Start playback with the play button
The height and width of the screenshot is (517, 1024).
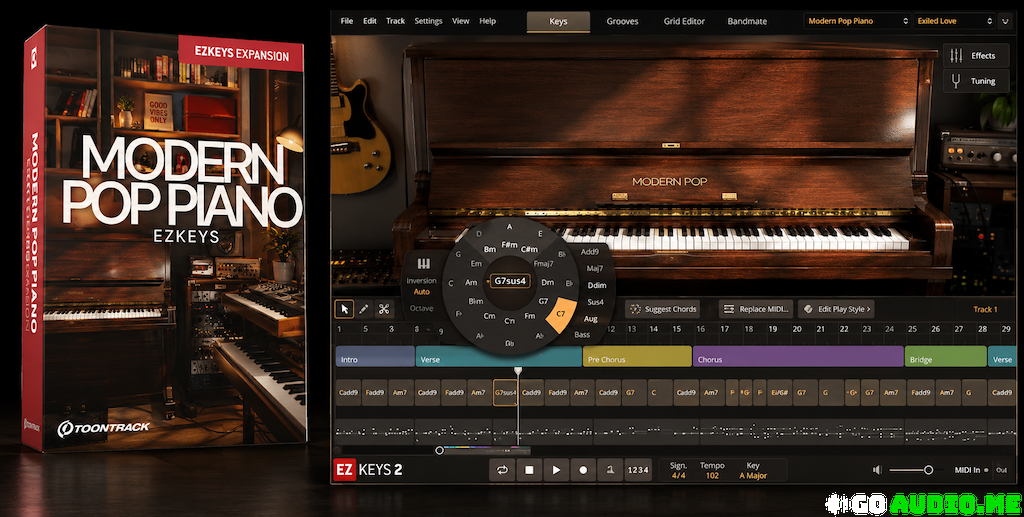(x=556, y=469)
